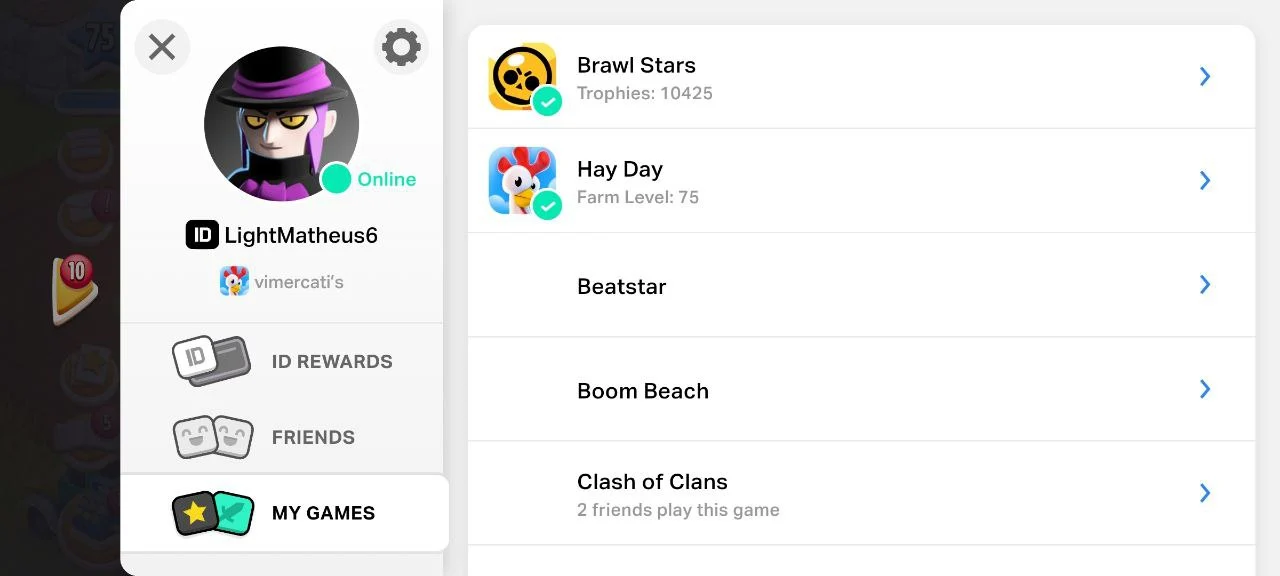Viewport: 1280px width, 576px height.
Task: Tap the small Hay Day icon beside vimercati's
Action: (x=234, y=282)
